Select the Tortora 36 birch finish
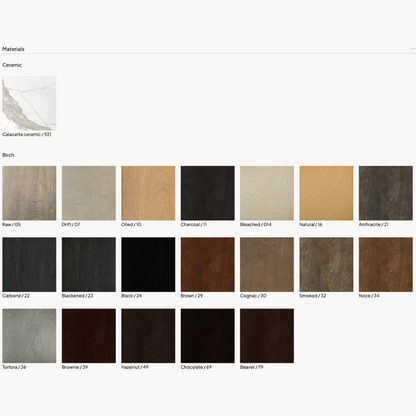This screenshot has width=416, height=416. 29,336
